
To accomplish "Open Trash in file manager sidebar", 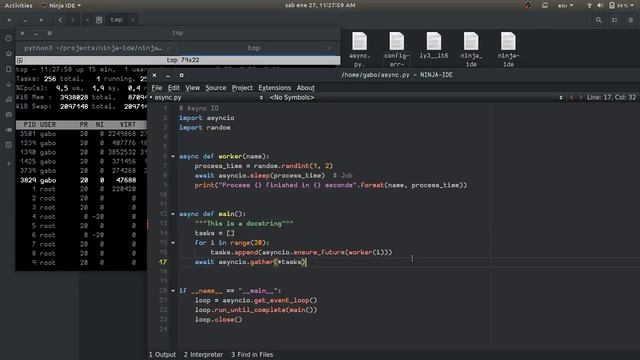I will click(x=9, y=145).
